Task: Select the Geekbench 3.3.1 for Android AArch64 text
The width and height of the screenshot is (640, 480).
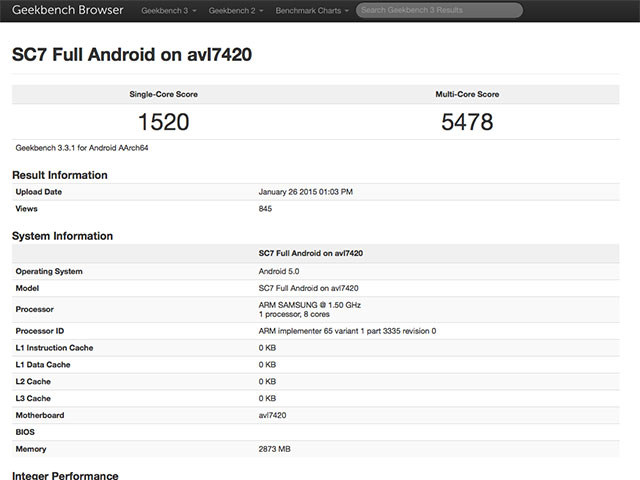Action: 82,148
